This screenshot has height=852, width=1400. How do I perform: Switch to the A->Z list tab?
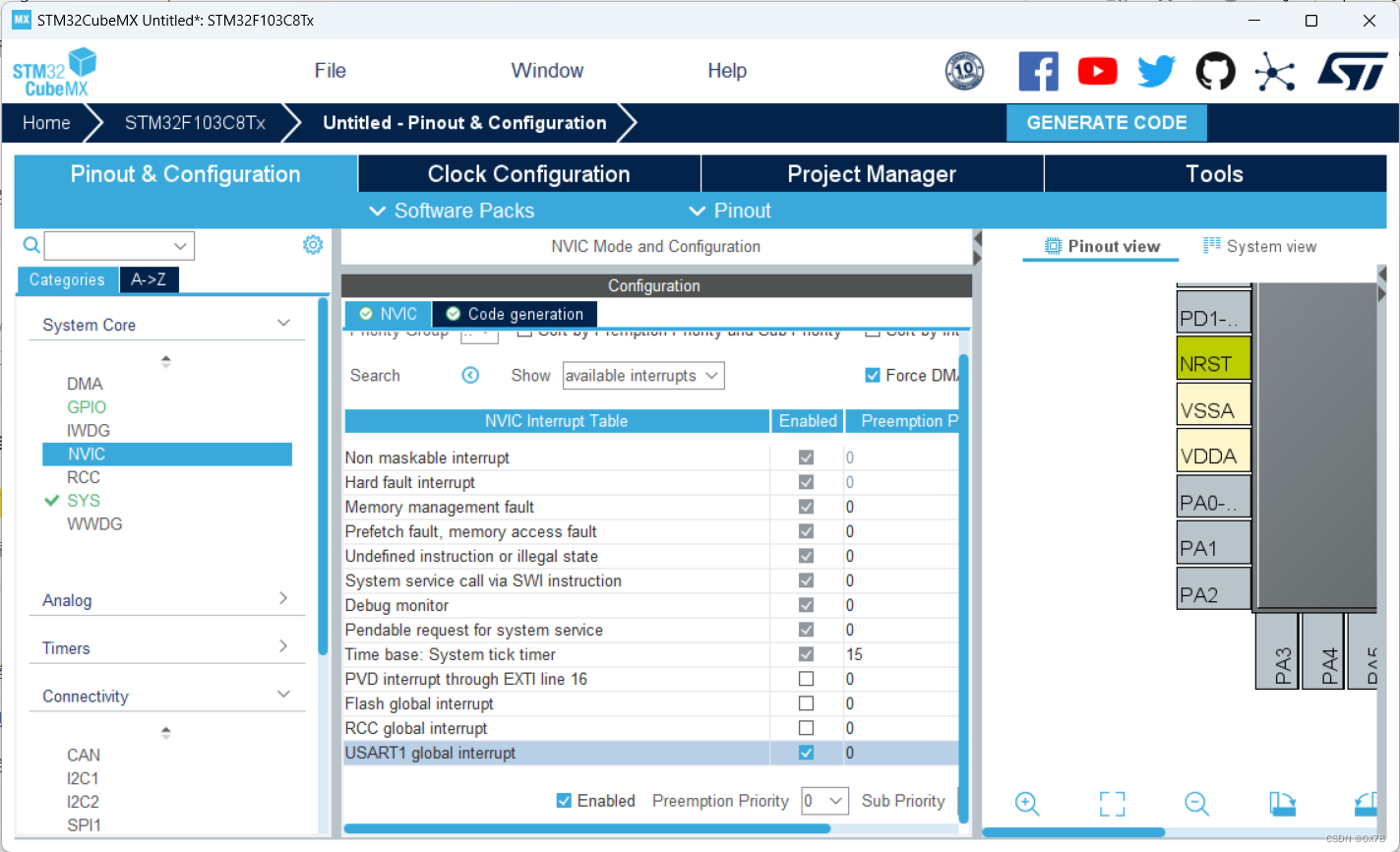click(x=149, y=279)
